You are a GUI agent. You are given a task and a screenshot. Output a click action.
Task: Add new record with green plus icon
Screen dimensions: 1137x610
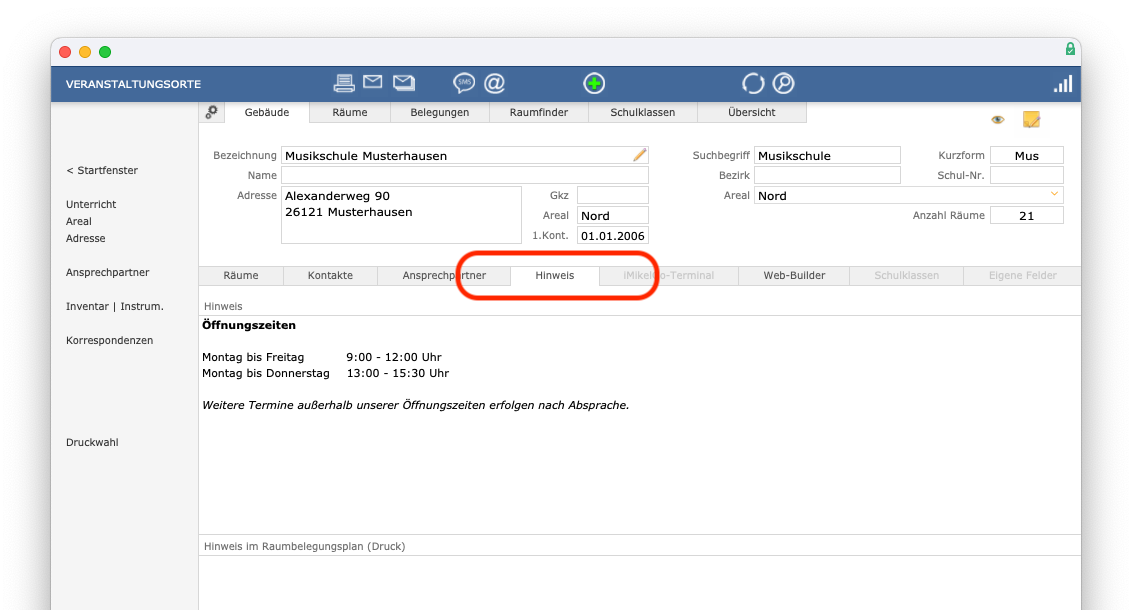tap(594, 83)
